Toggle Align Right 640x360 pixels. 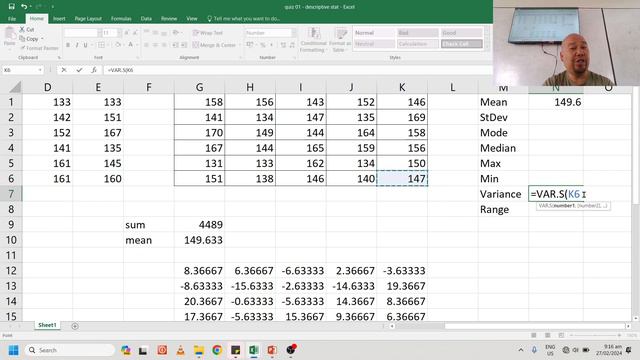[164, 45]
